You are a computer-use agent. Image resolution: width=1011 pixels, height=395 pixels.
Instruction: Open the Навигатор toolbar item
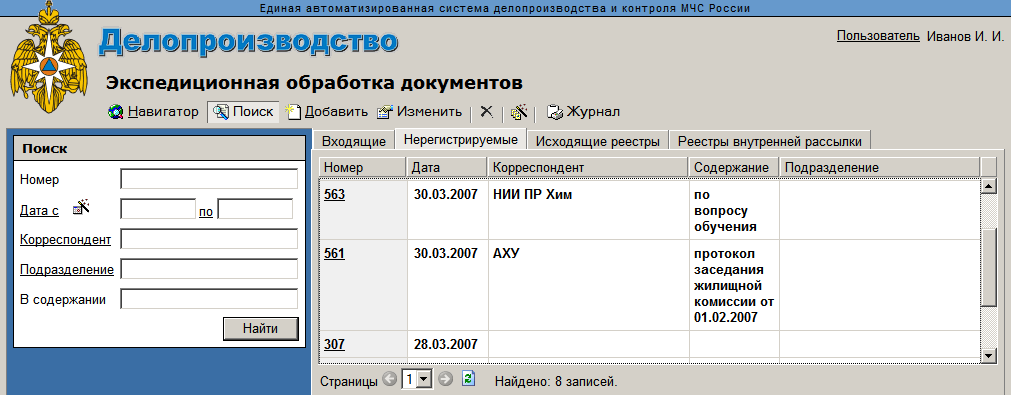click(x=153, y=111)
